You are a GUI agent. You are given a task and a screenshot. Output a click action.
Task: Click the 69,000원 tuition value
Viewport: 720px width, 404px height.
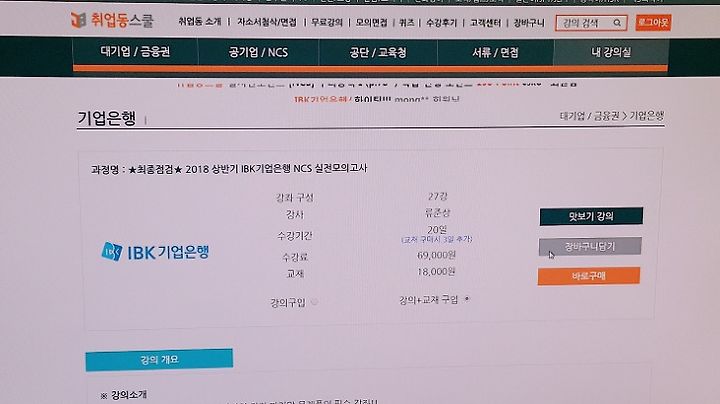tap(436, 255)
